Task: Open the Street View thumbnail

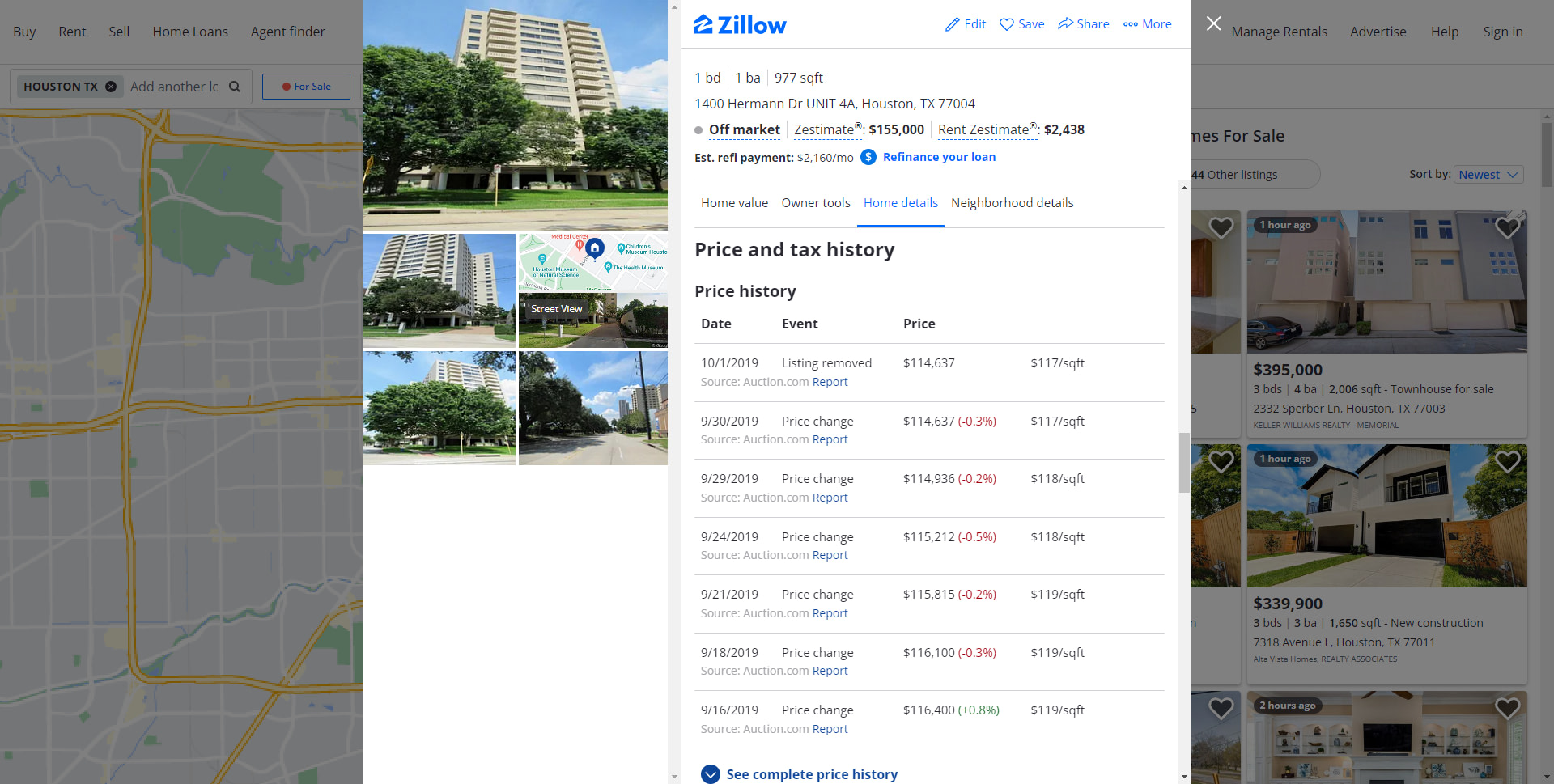Action: pyautogui.click(x=593, y=320)
